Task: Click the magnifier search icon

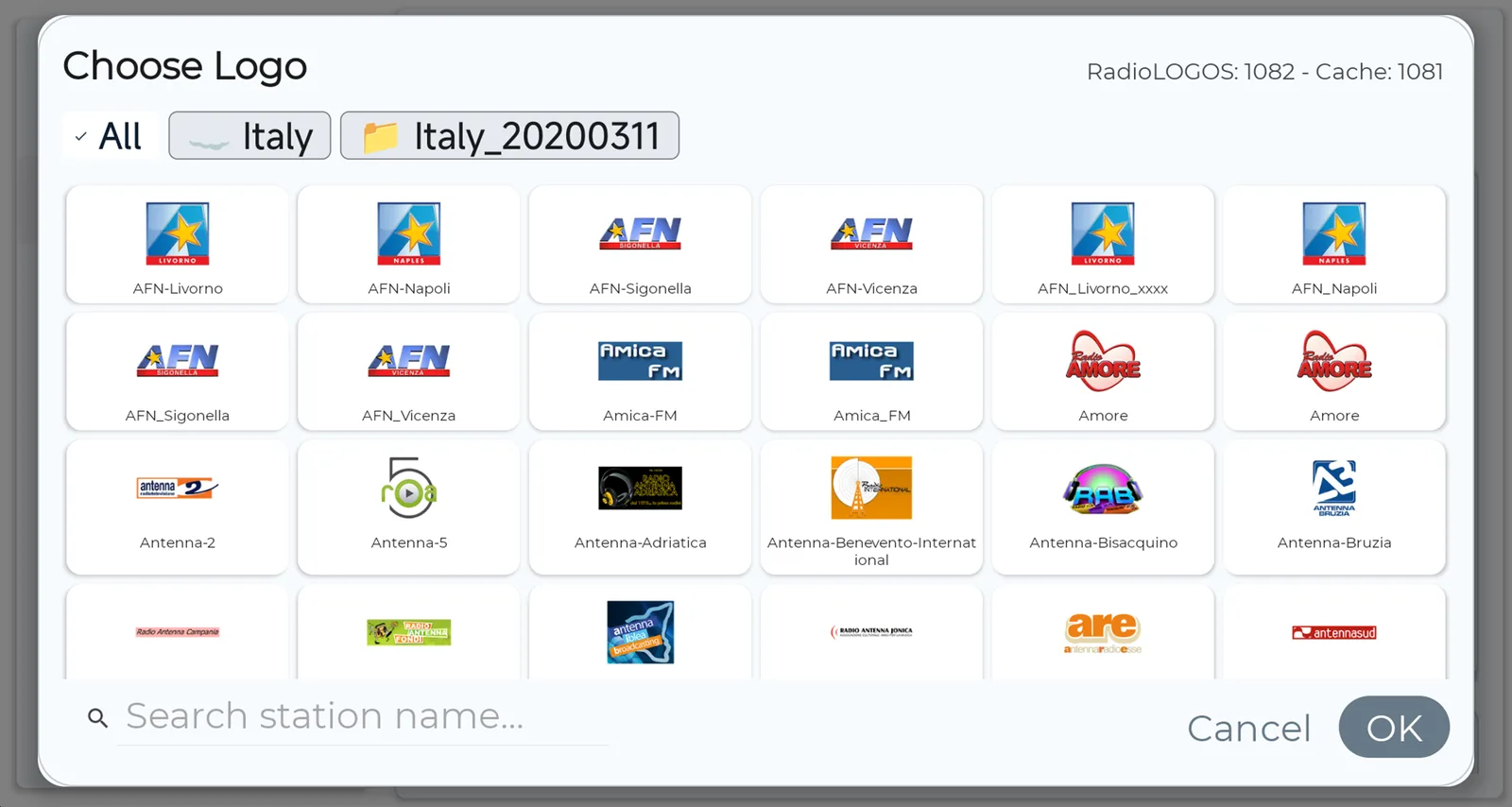Action: (97, 718)
